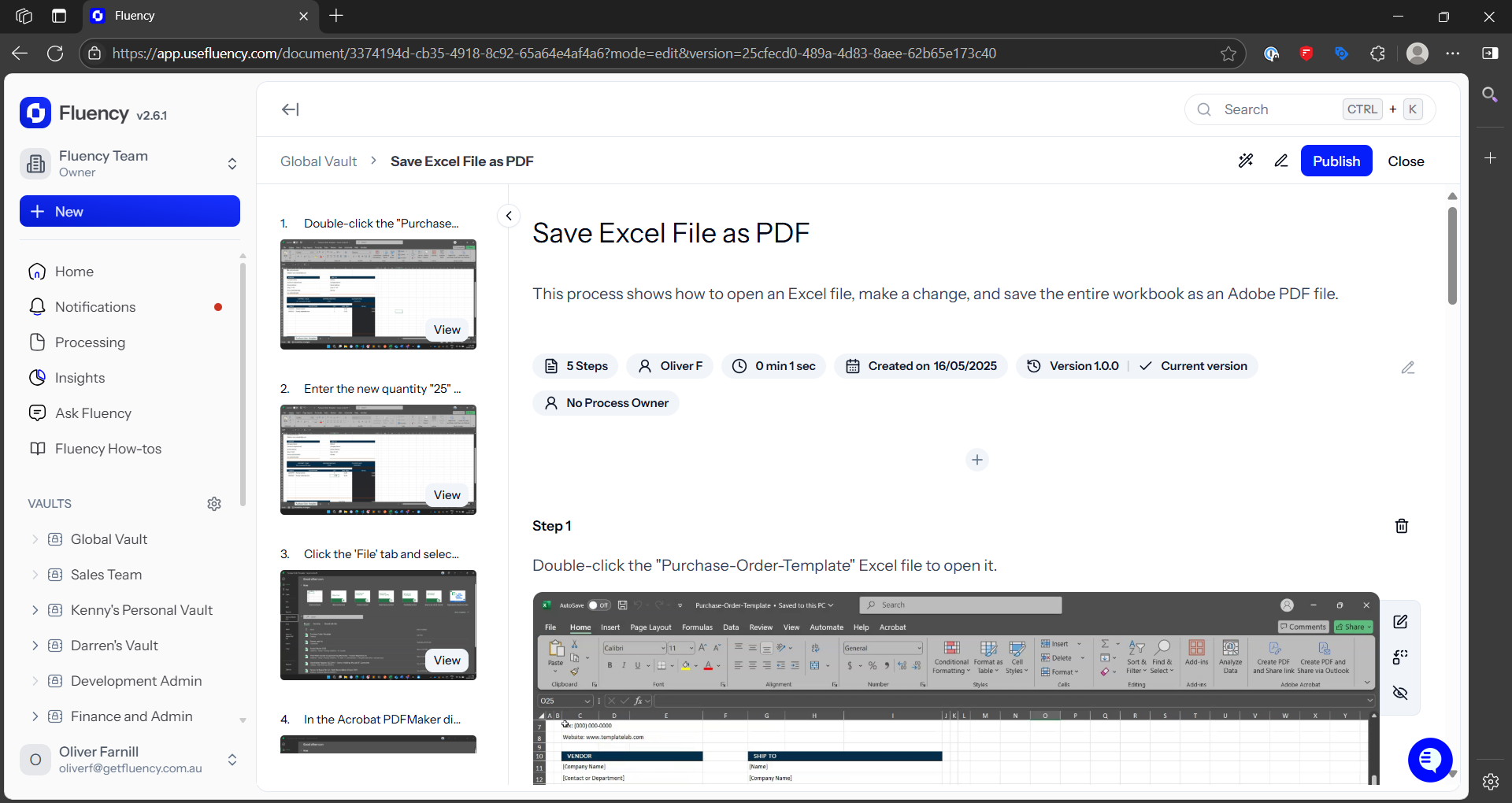Screen dimensions: 1512x803
Task: Hide the Step 1 screenshot
Action: 1400,693
